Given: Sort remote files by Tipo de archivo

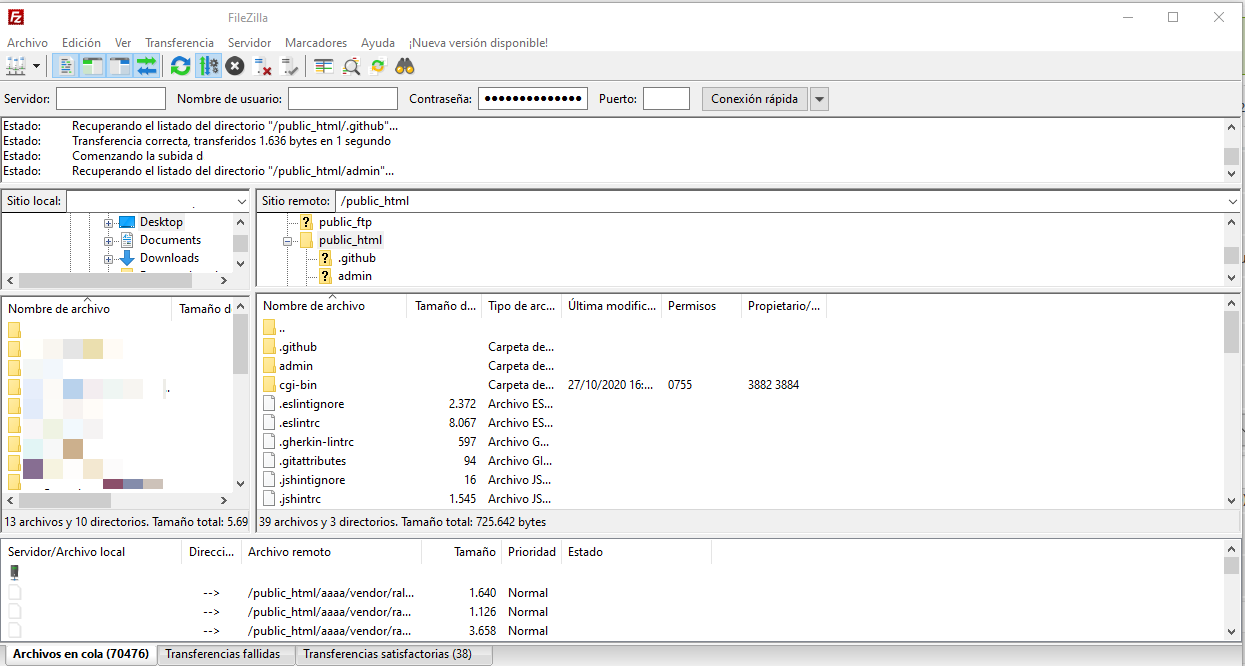Looking at the screenshot, I should [x=522, y=306].
